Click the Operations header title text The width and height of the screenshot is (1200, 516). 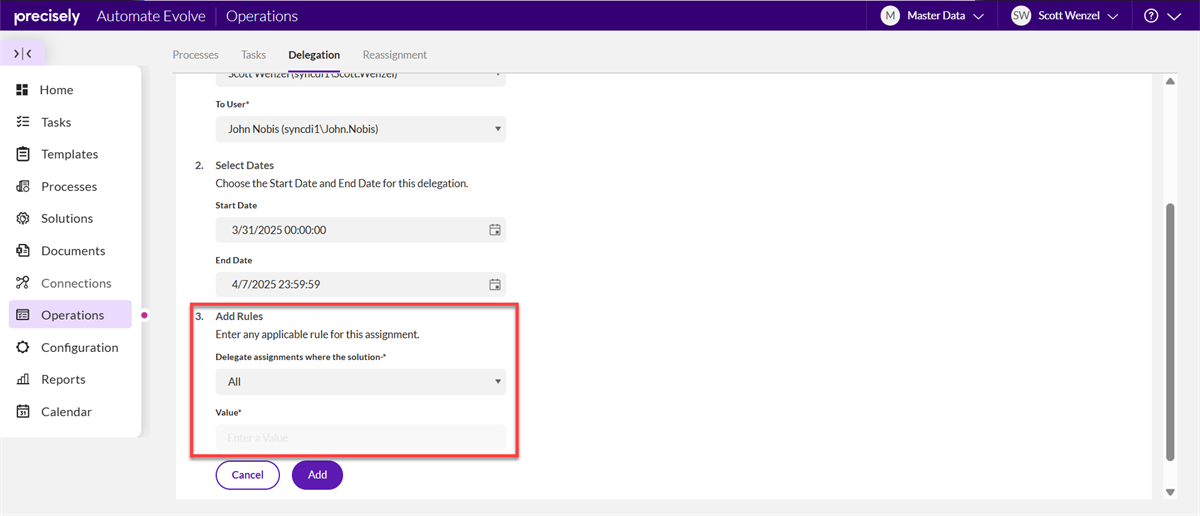click(262, 16)
